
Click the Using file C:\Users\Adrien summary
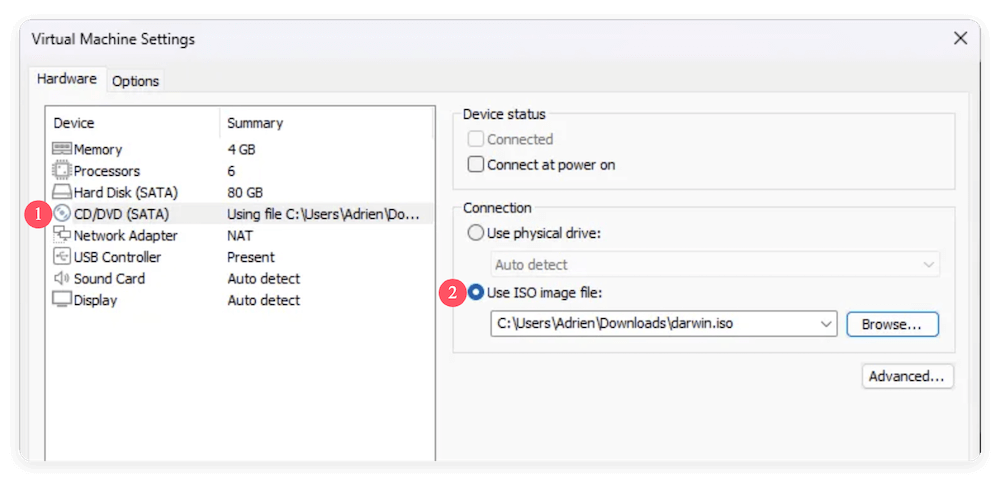(323, 214)
